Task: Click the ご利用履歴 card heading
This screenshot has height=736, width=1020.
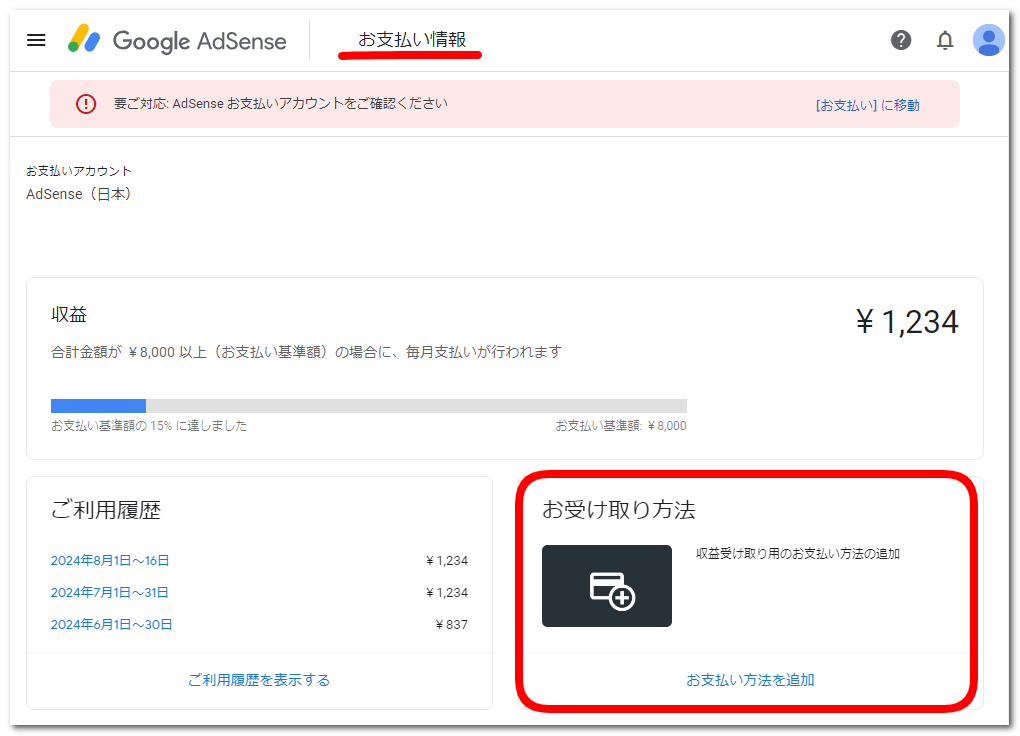Action: (x=105, y=510)
